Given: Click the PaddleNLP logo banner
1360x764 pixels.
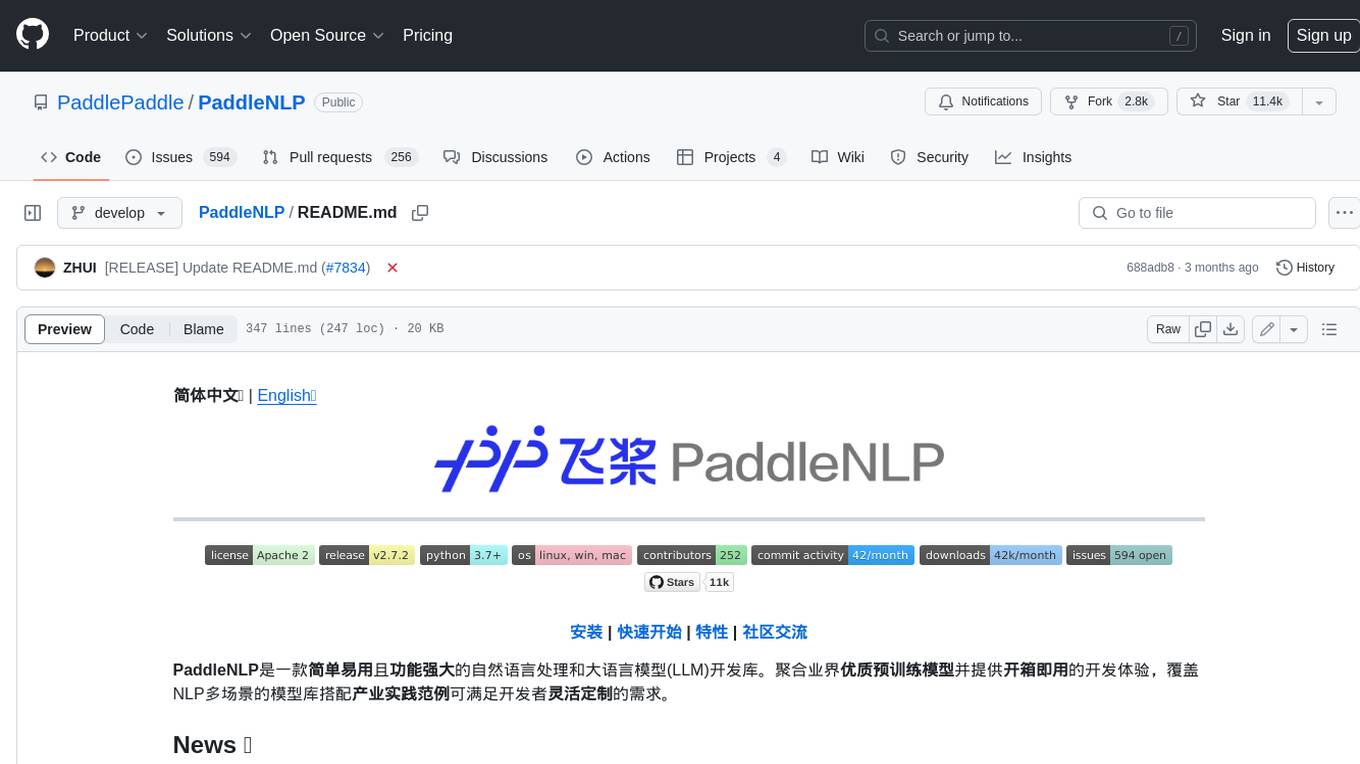Looking at the screenshot, I should click(x=689, y=460).
